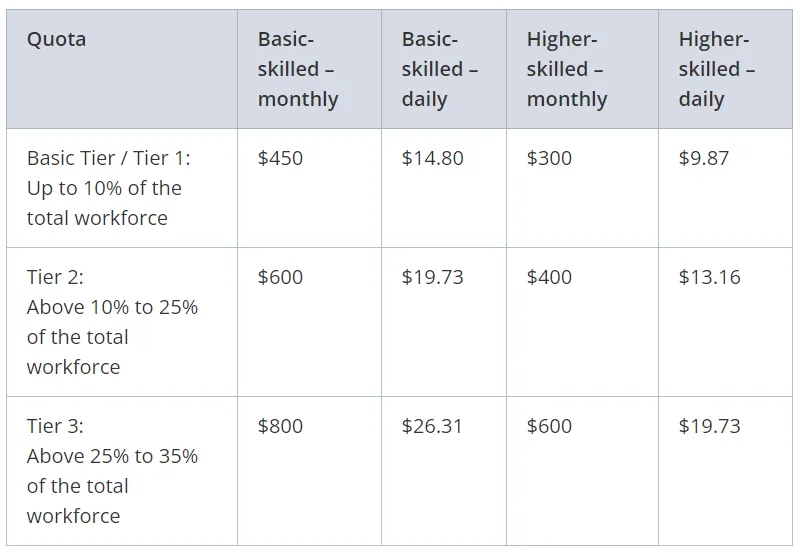Select the $300 value in Tier 1

(582, 188)
